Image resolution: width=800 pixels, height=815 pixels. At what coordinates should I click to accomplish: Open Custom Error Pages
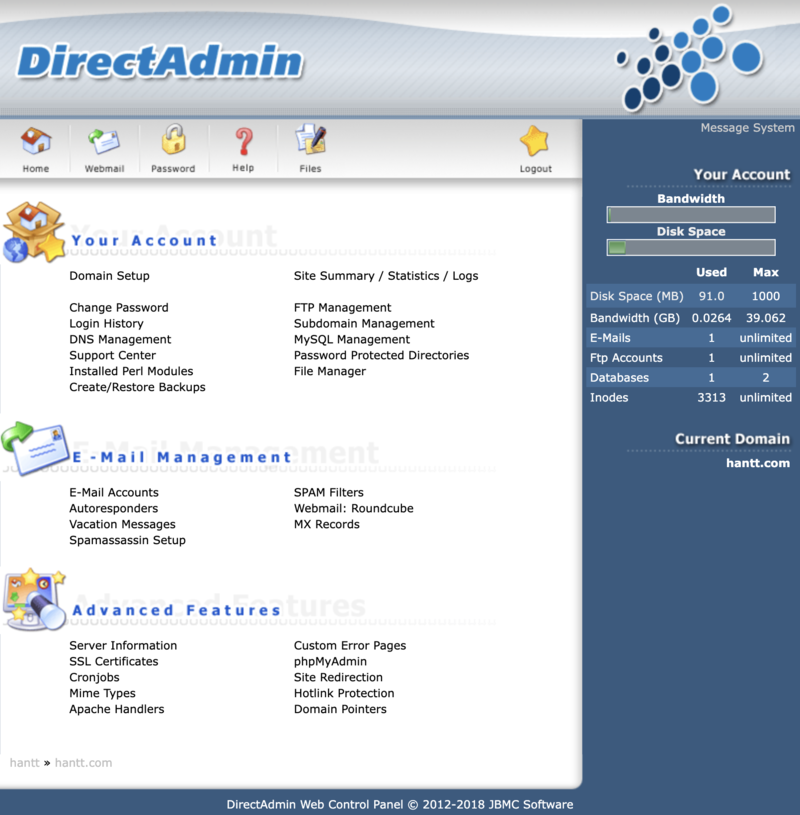click(x=350, y=646)
